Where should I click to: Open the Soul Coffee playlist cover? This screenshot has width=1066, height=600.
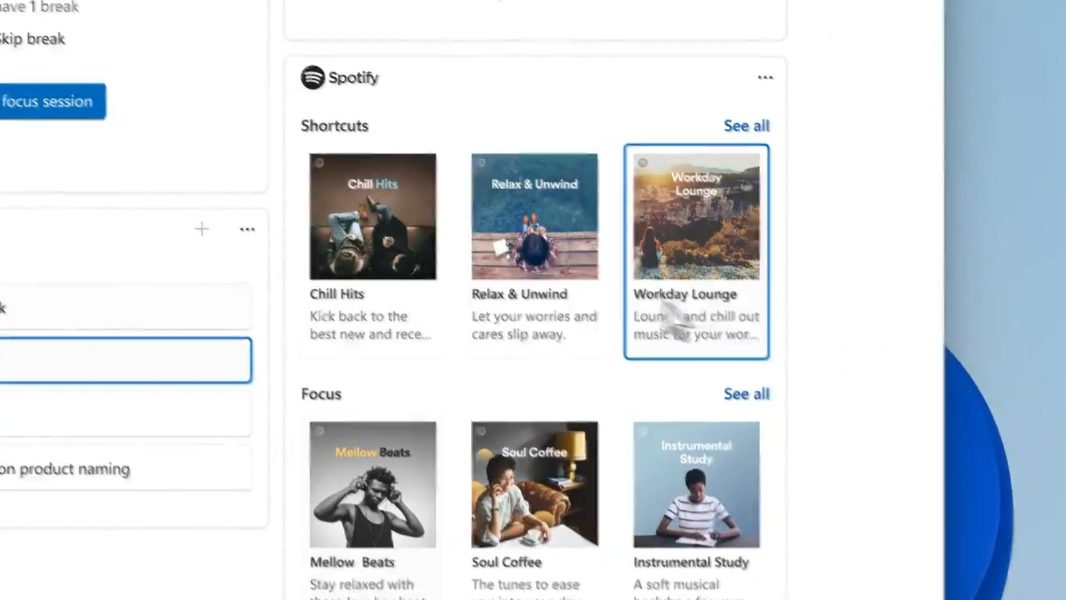[x=534, y=484]
